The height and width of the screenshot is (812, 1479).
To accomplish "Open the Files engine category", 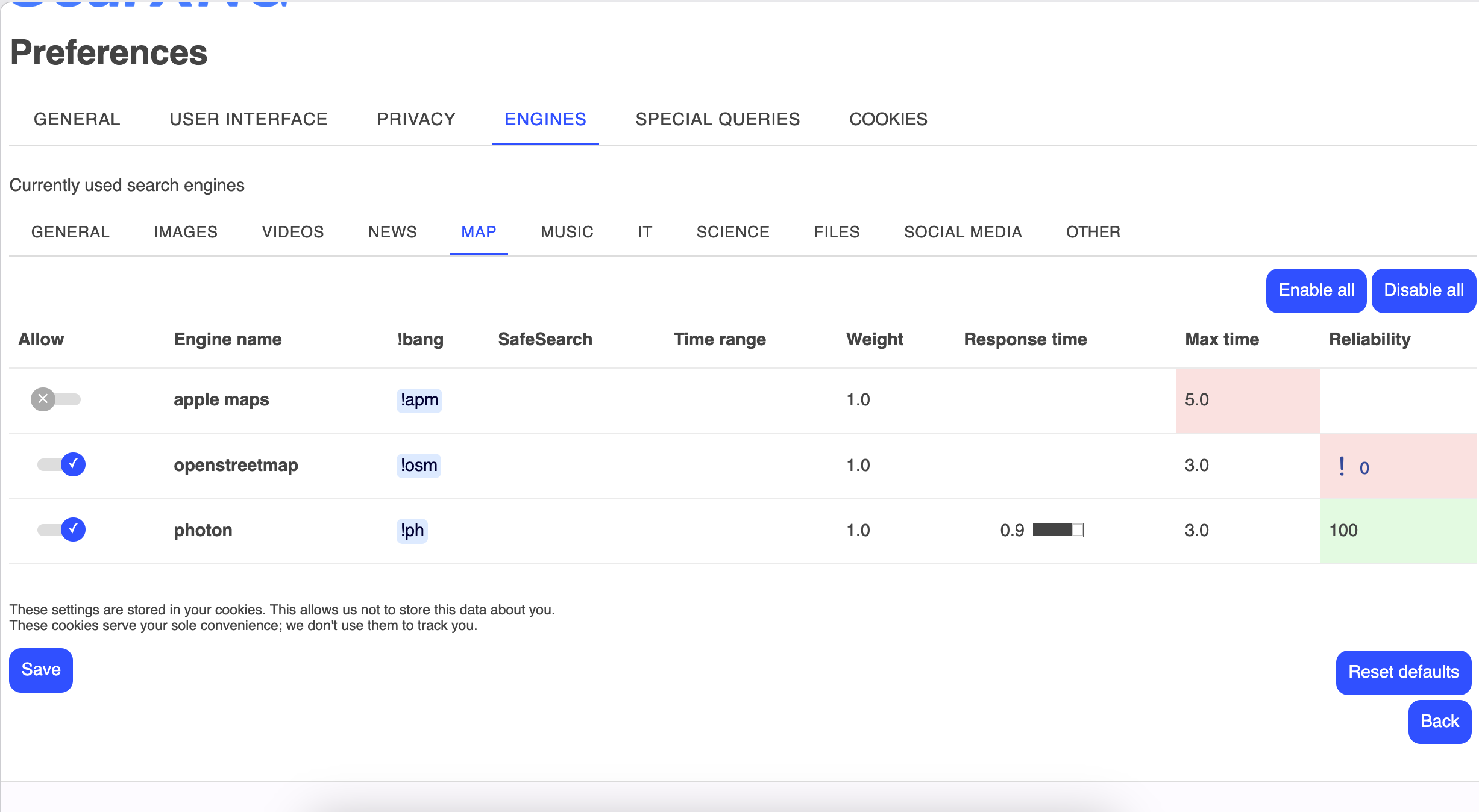I will click(837, 232).
